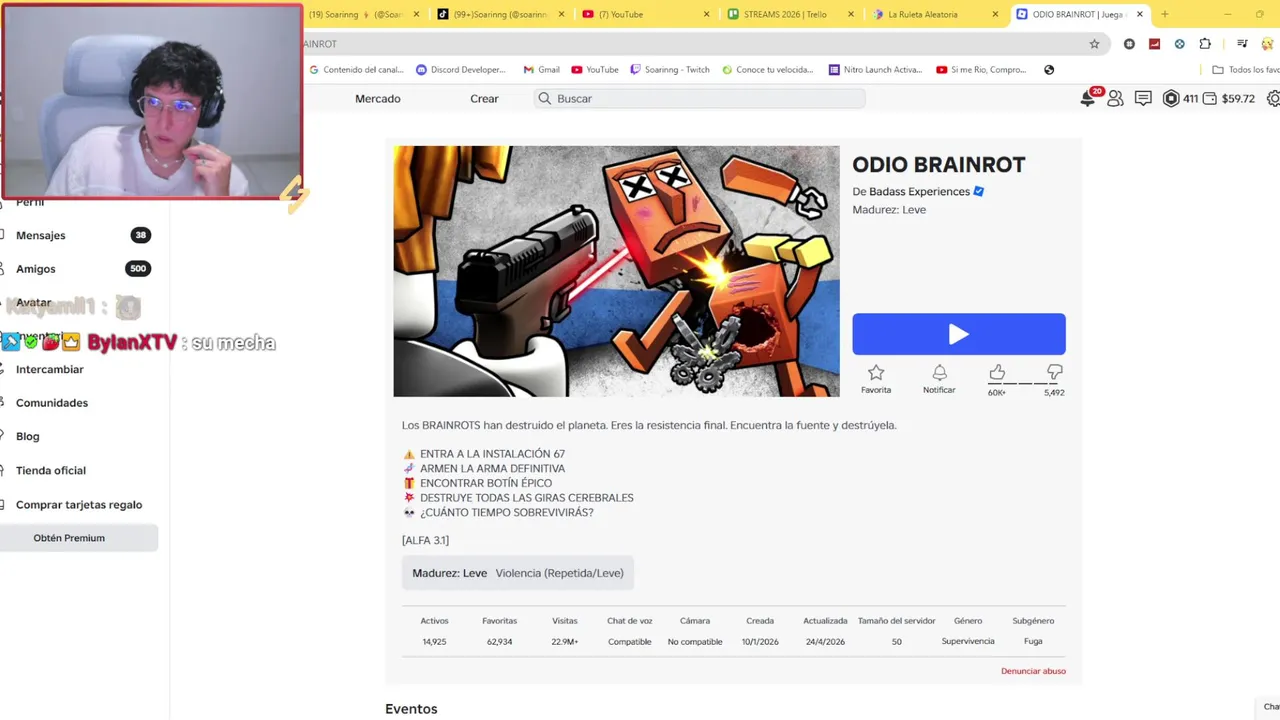Click the game thumbnail image
This screenshot has width=1280, height=720.
tap(616, 271)
